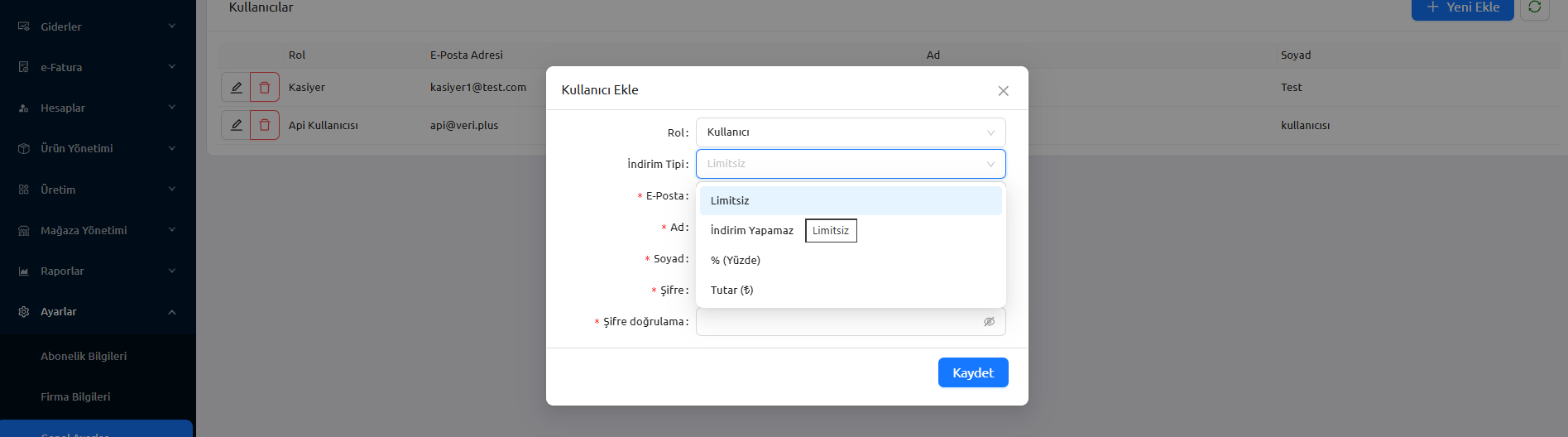Click the E-Posta Adresi column header
Viewport: 1568px width, 437px height.
click(467, 55)
